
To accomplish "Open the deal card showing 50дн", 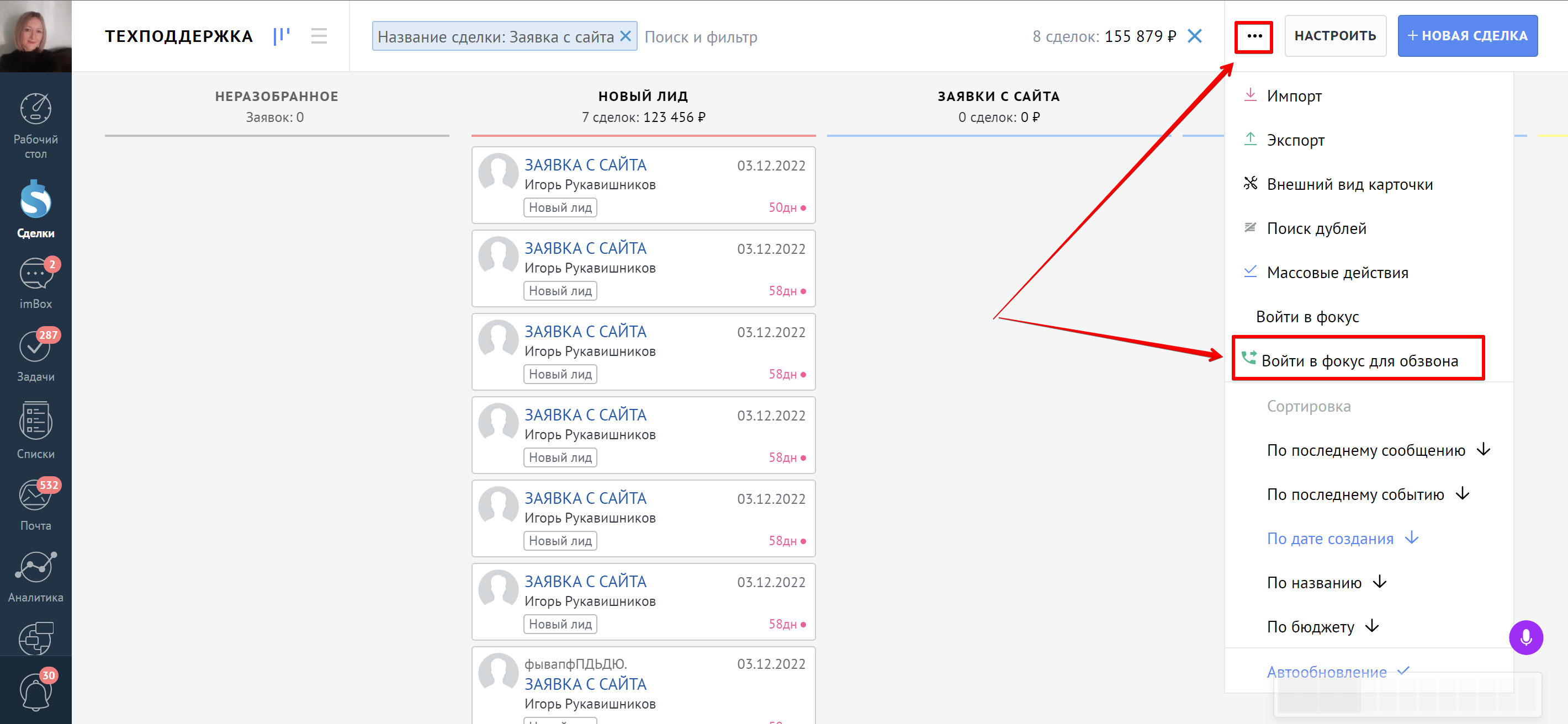I will click(x=643, y=185).
